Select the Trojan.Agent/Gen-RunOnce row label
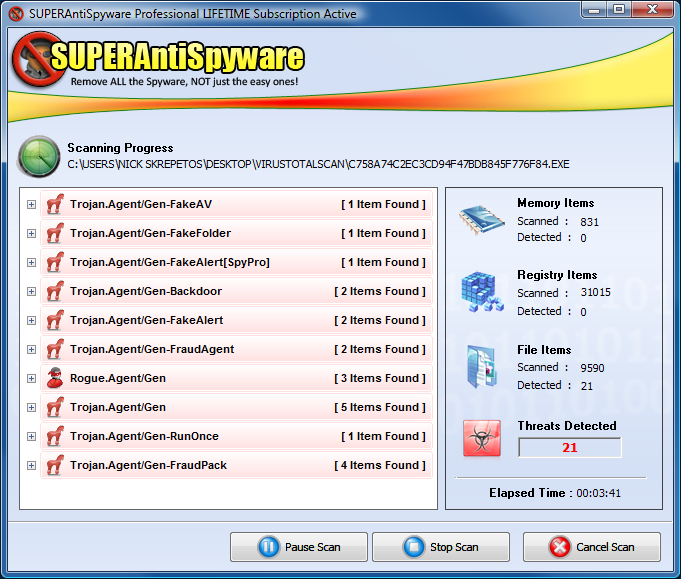 [x=145, y=436]
